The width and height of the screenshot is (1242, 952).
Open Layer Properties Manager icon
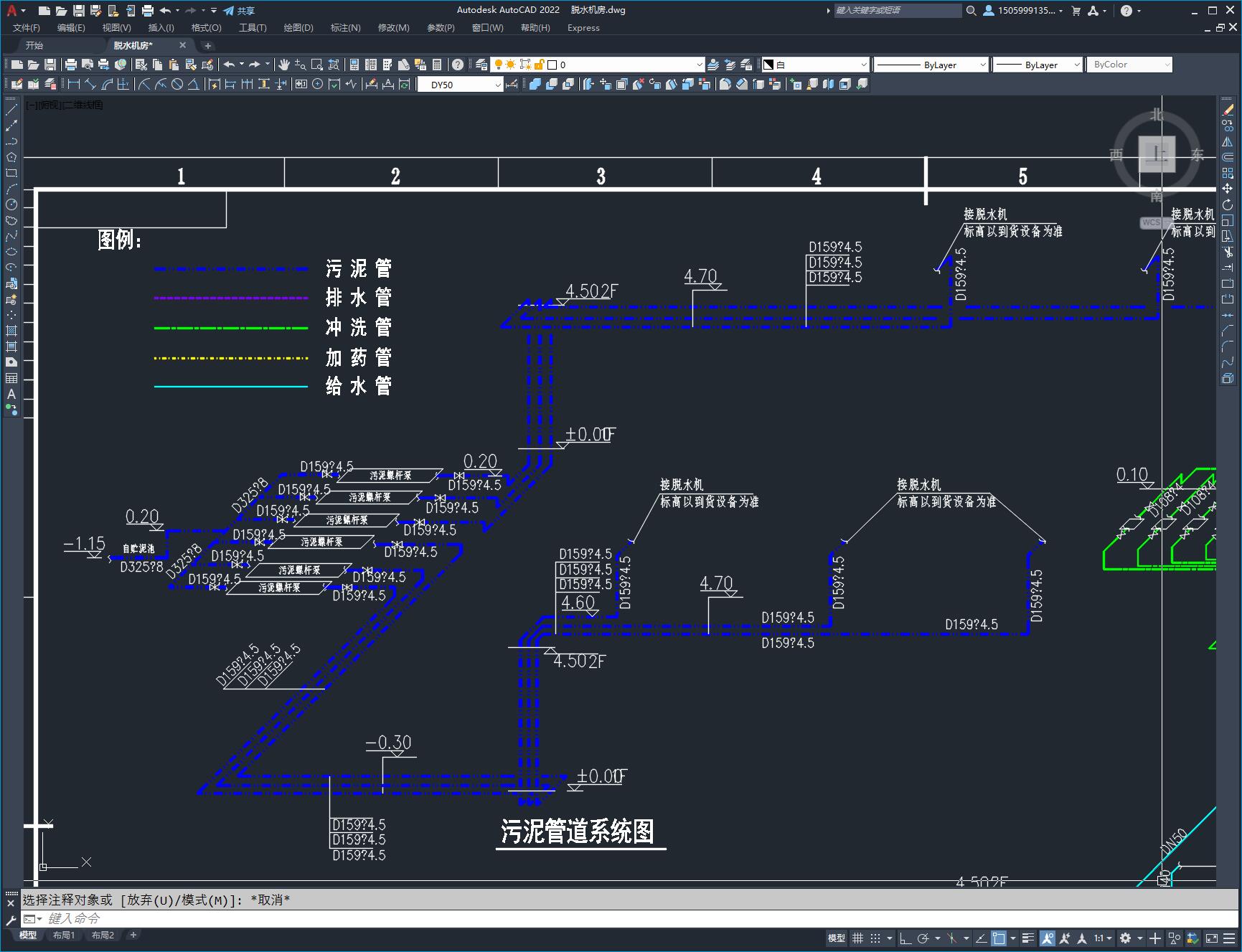pyautogui.click(x=481, y=65)
